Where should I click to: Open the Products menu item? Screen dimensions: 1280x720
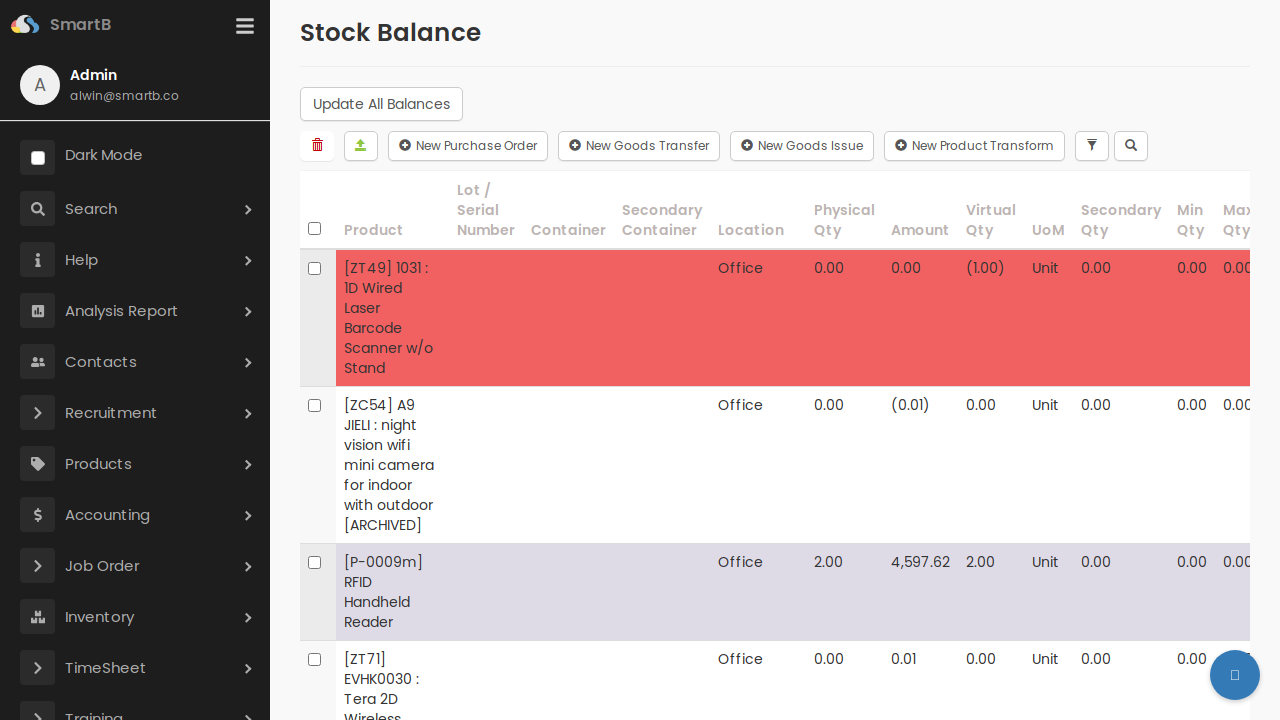coord(98,464)
